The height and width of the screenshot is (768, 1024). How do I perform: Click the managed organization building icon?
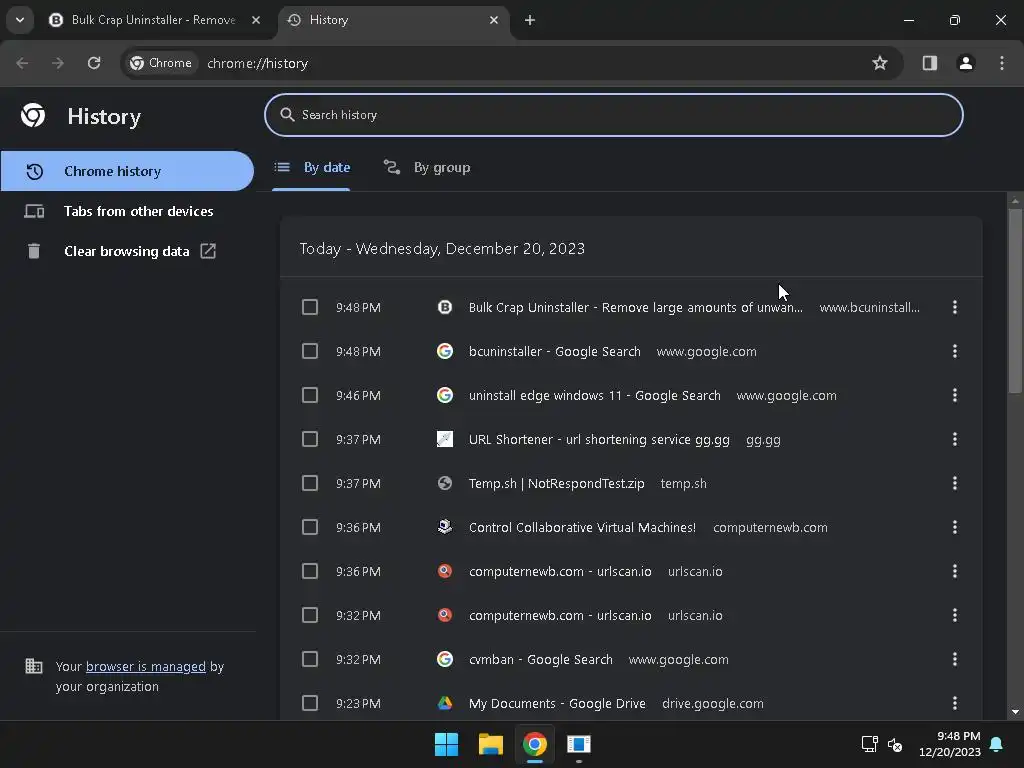pyautogui.click(x=33, y=666)
